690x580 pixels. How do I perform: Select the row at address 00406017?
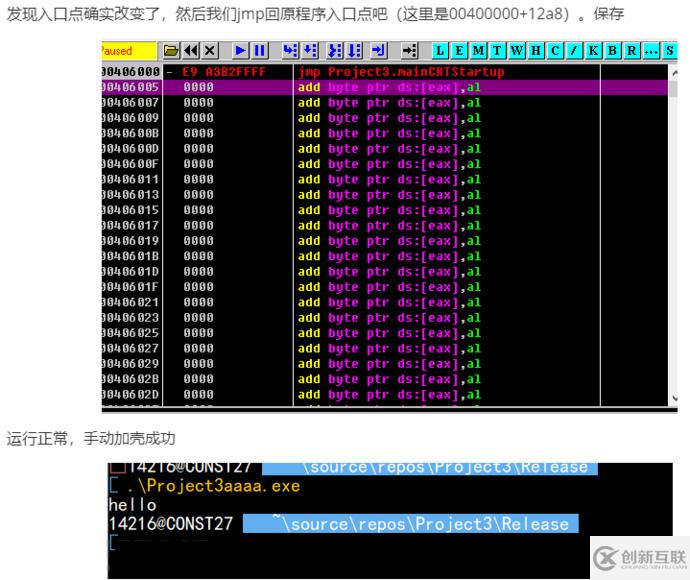[385, 225]
